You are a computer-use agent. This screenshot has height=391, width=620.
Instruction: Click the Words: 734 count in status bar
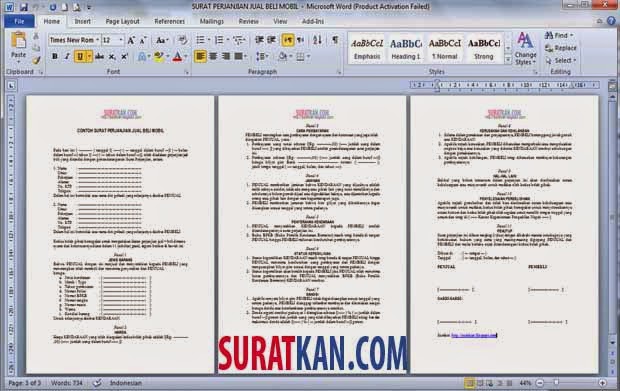(66, 383)
